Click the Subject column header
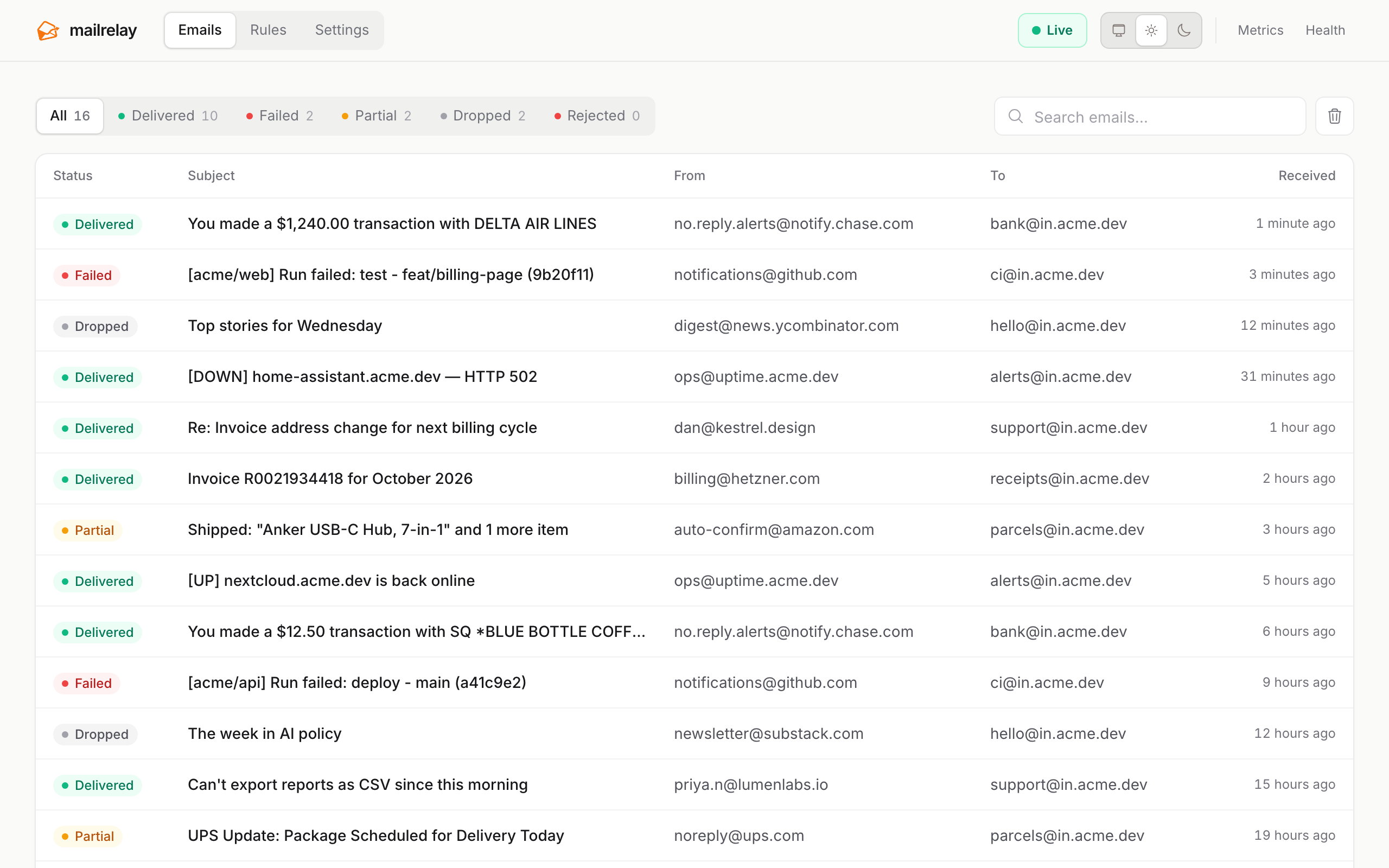 point(211,176)
